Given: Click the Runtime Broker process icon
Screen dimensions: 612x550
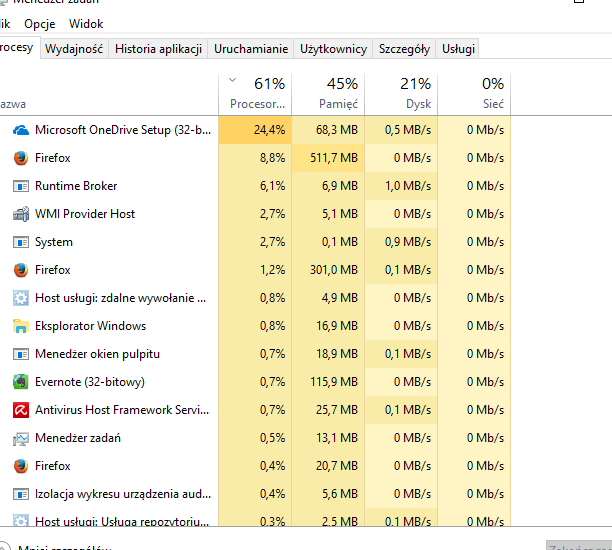Looking at the screenshot, I should point(21,186).
